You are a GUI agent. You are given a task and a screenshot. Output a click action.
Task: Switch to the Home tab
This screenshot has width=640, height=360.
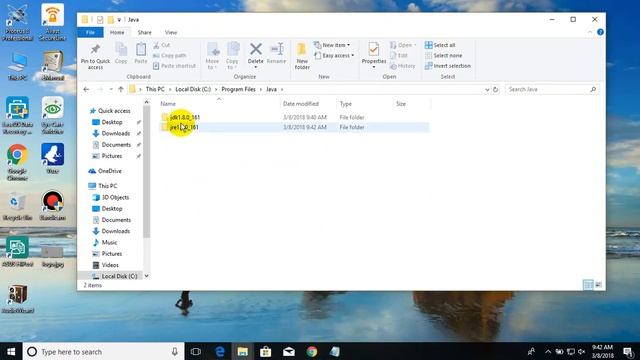[x=117, y=32]
